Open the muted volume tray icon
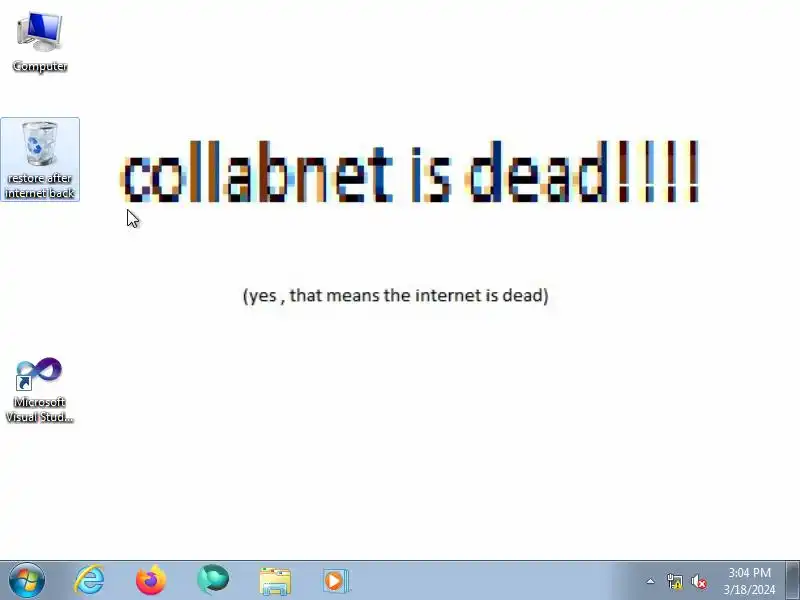Image resolution: width=800 pixels, height=600 pixels. 698,581
